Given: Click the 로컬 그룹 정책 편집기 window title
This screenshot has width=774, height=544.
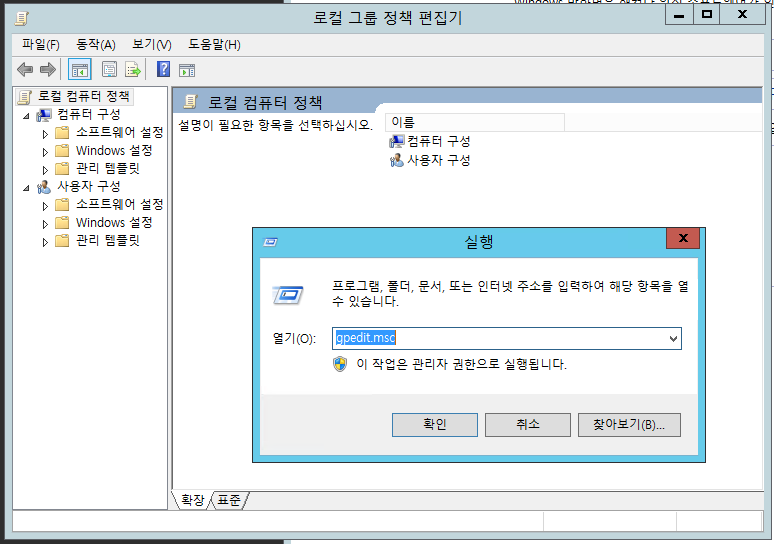Looking at the screenshot, I should tap(387, 18).
